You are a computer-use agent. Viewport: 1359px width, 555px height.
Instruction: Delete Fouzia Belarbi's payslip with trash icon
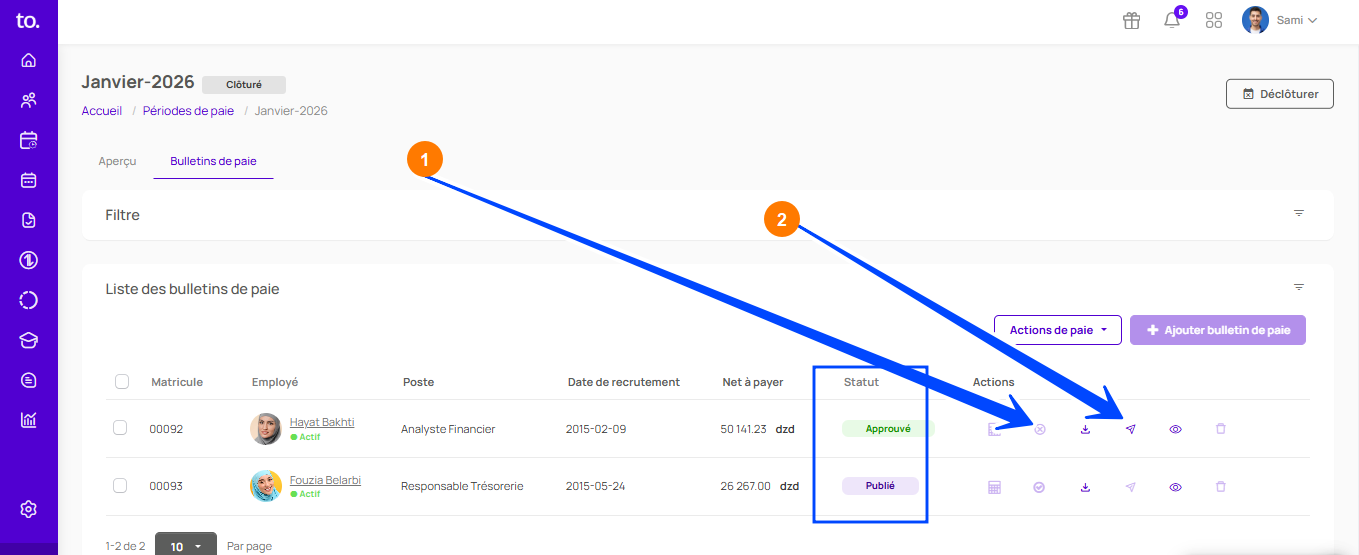pos(1220,487)
